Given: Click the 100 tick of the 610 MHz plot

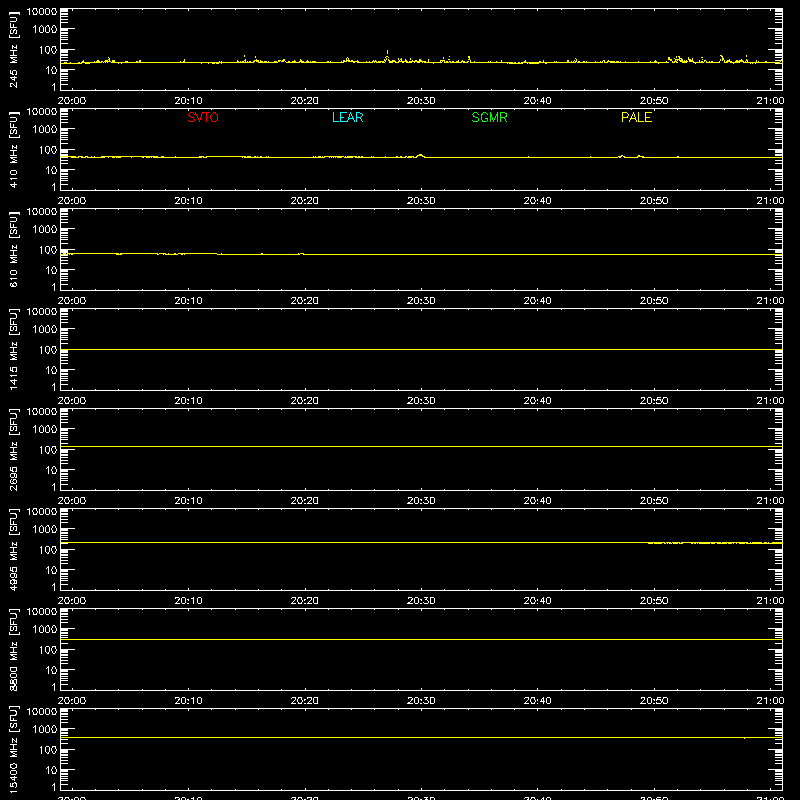Looking at the screenshot, I should point(48,250).
